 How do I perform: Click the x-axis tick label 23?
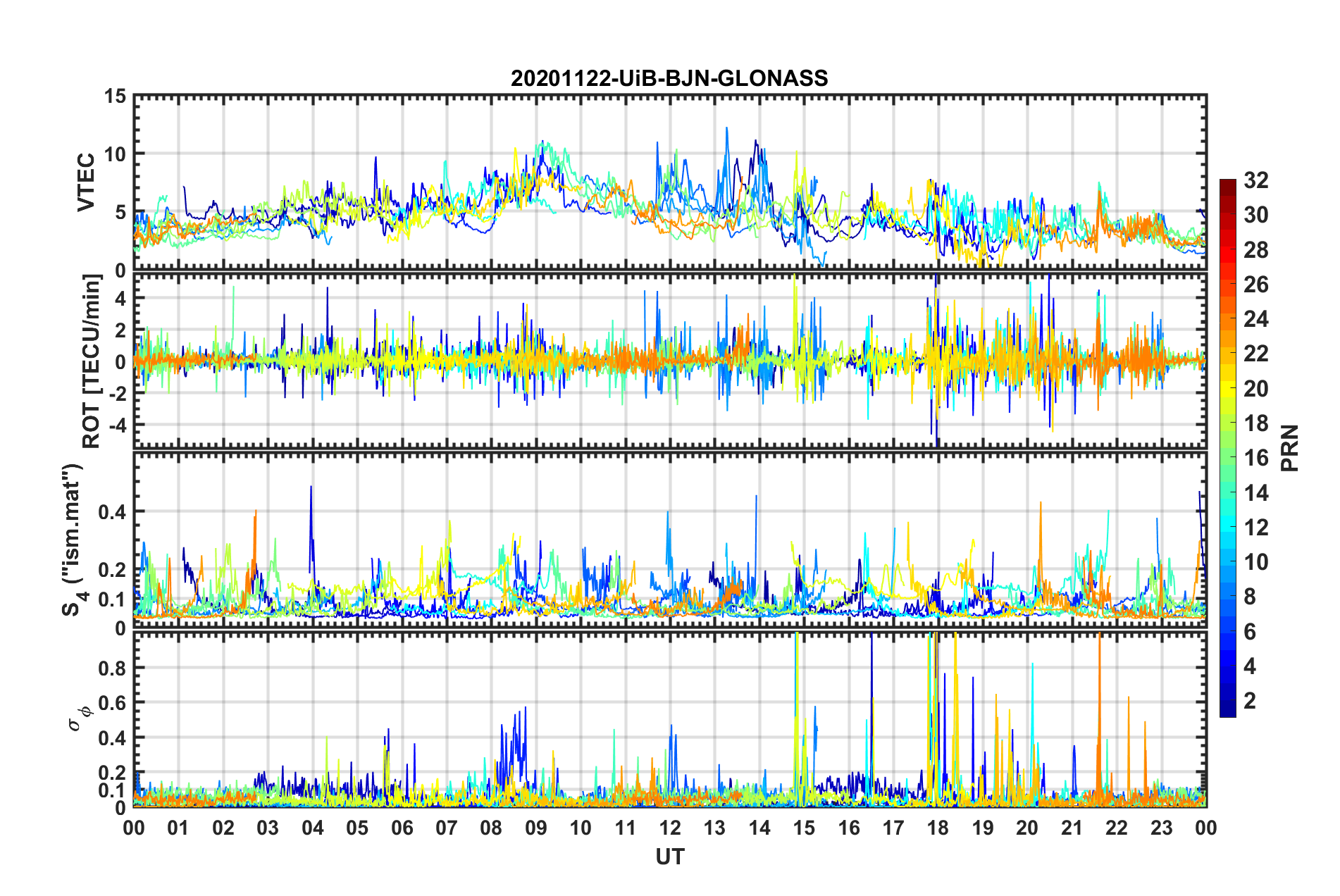pos(1162,828)
